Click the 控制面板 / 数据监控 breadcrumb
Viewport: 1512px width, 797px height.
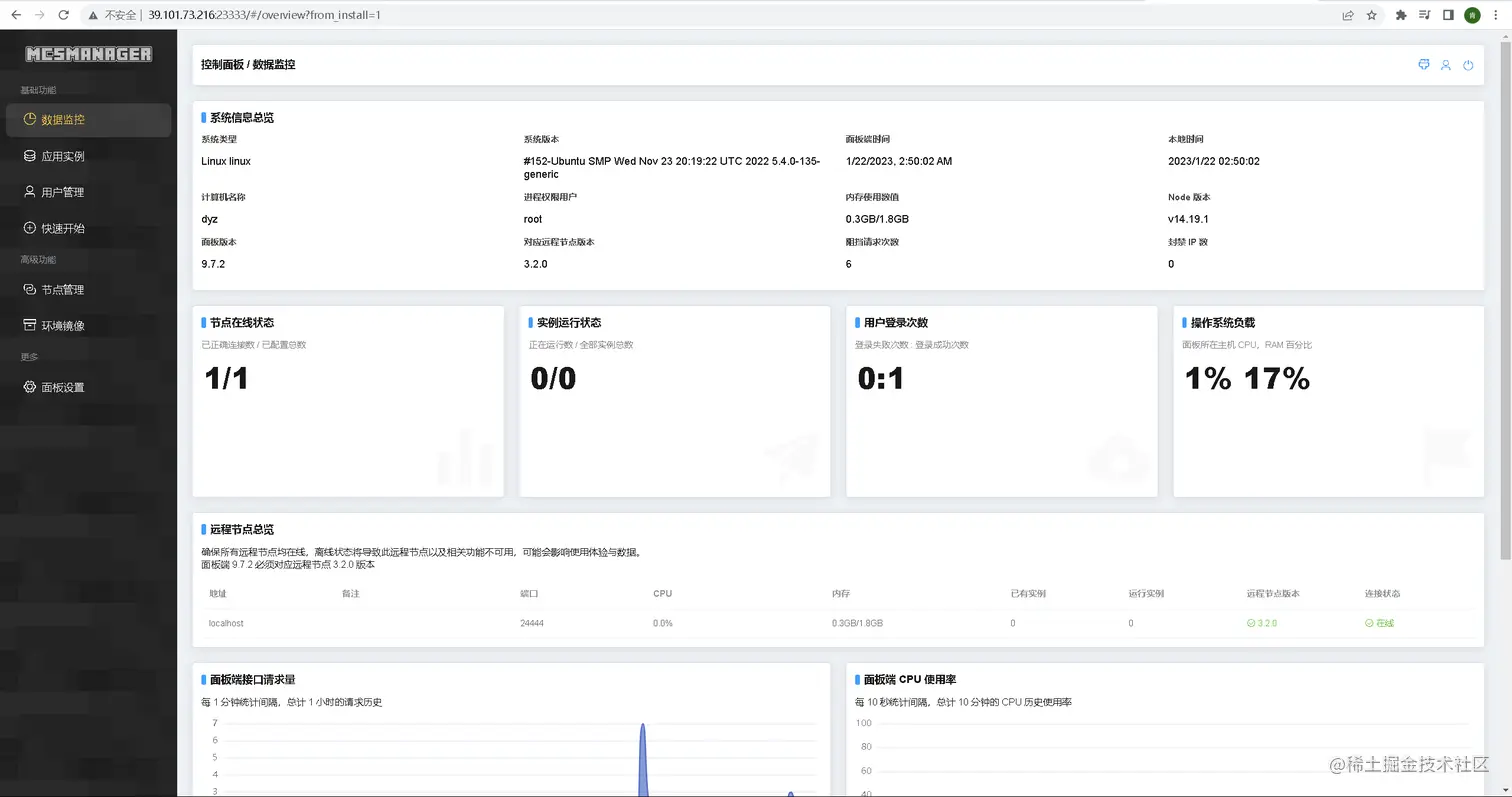point(248,65)
